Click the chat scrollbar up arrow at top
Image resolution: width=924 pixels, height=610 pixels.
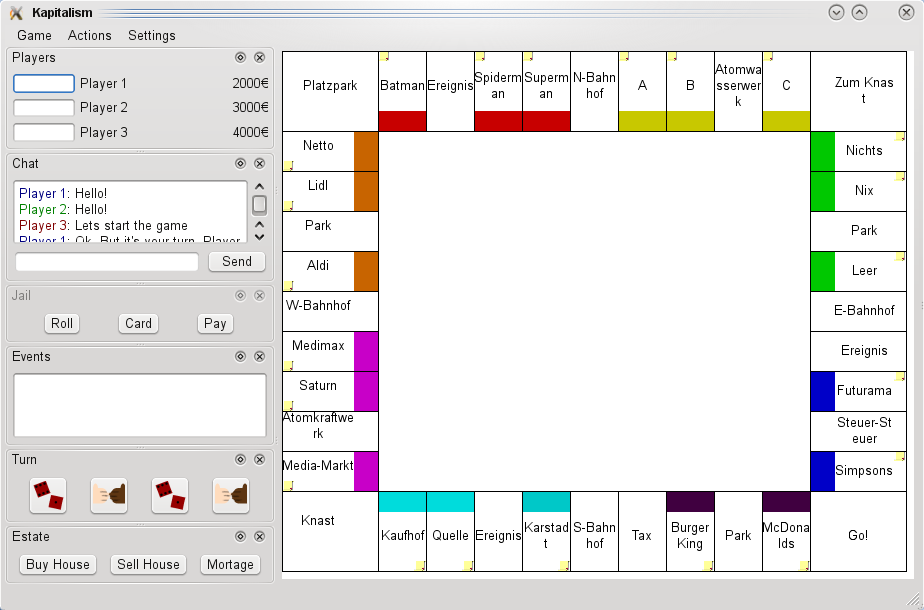coord(259,187)
